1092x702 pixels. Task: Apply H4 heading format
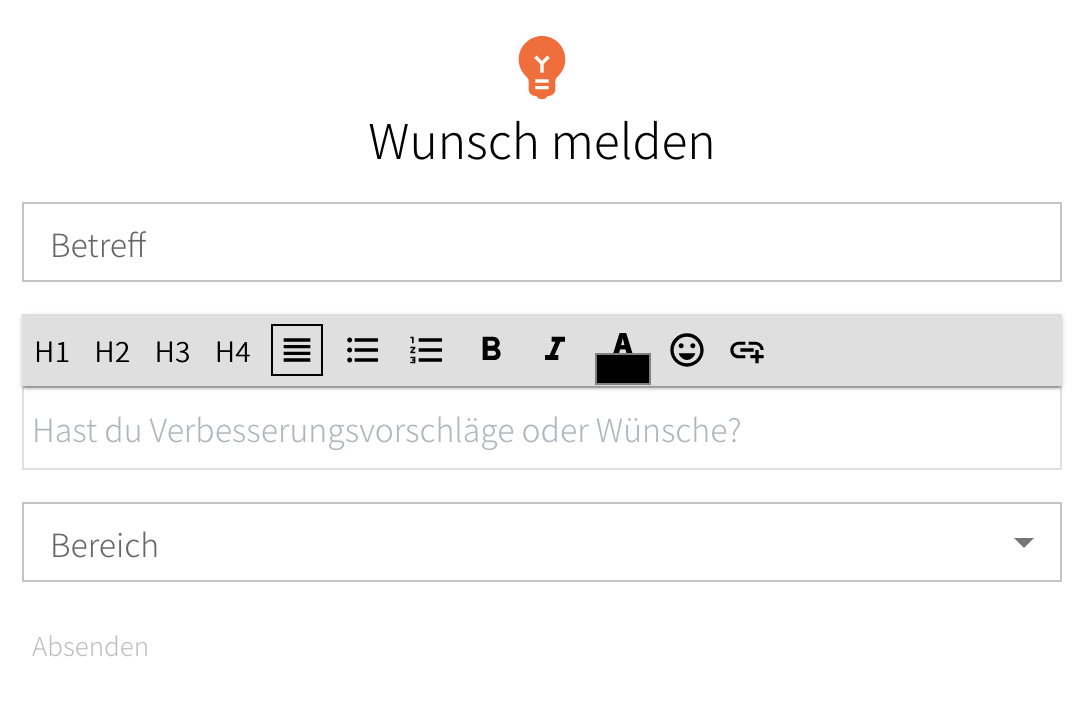233,352
